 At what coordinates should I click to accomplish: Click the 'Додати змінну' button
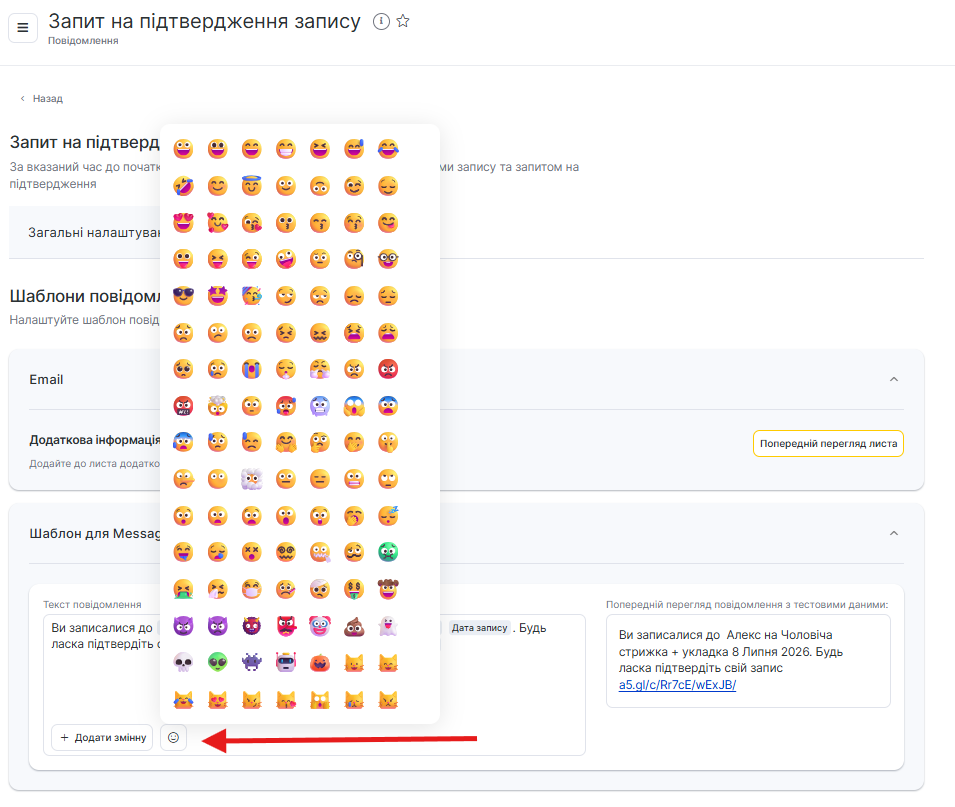(102, 738)
